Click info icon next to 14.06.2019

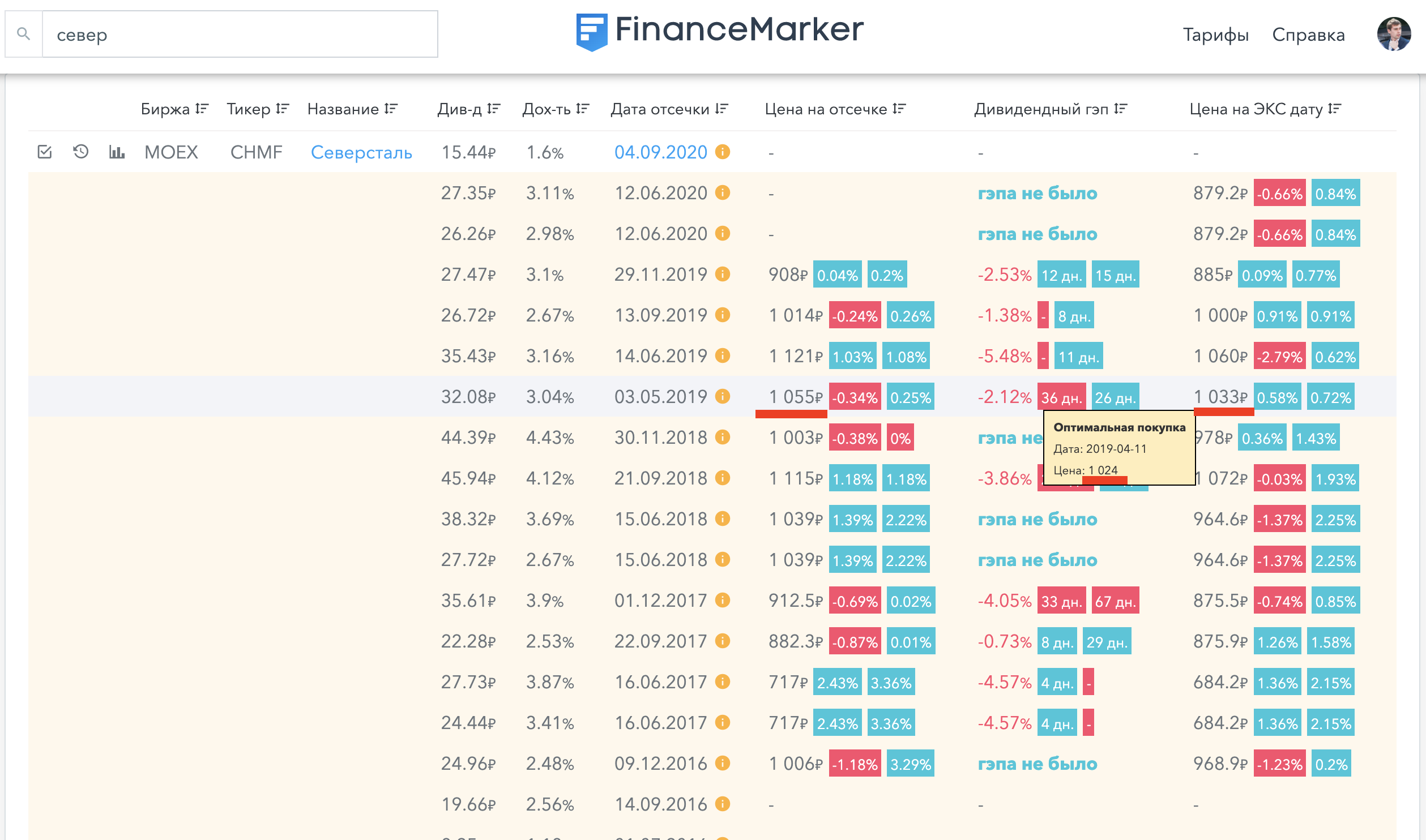tap(723, 355)
